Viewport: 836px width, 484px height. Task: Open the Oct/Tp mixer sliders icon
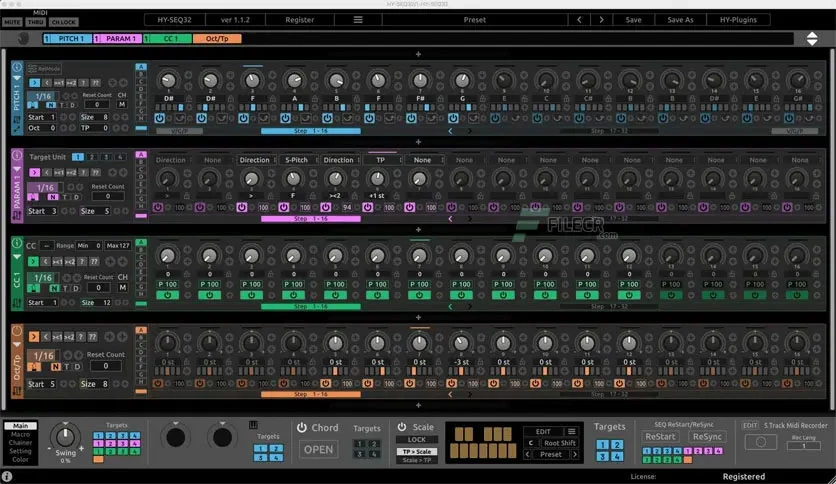pos(17,391)
